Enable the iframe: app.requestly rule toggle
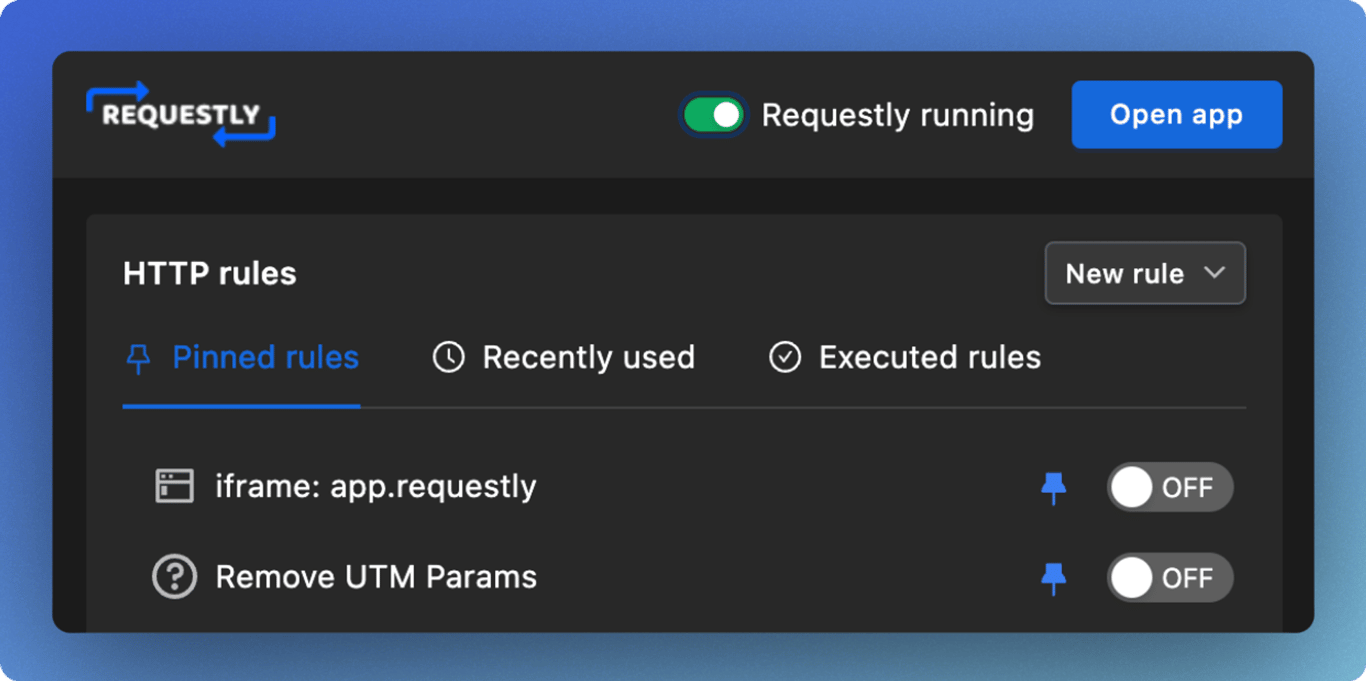This screenshot has height=681, width=1366. (1169, 488)
